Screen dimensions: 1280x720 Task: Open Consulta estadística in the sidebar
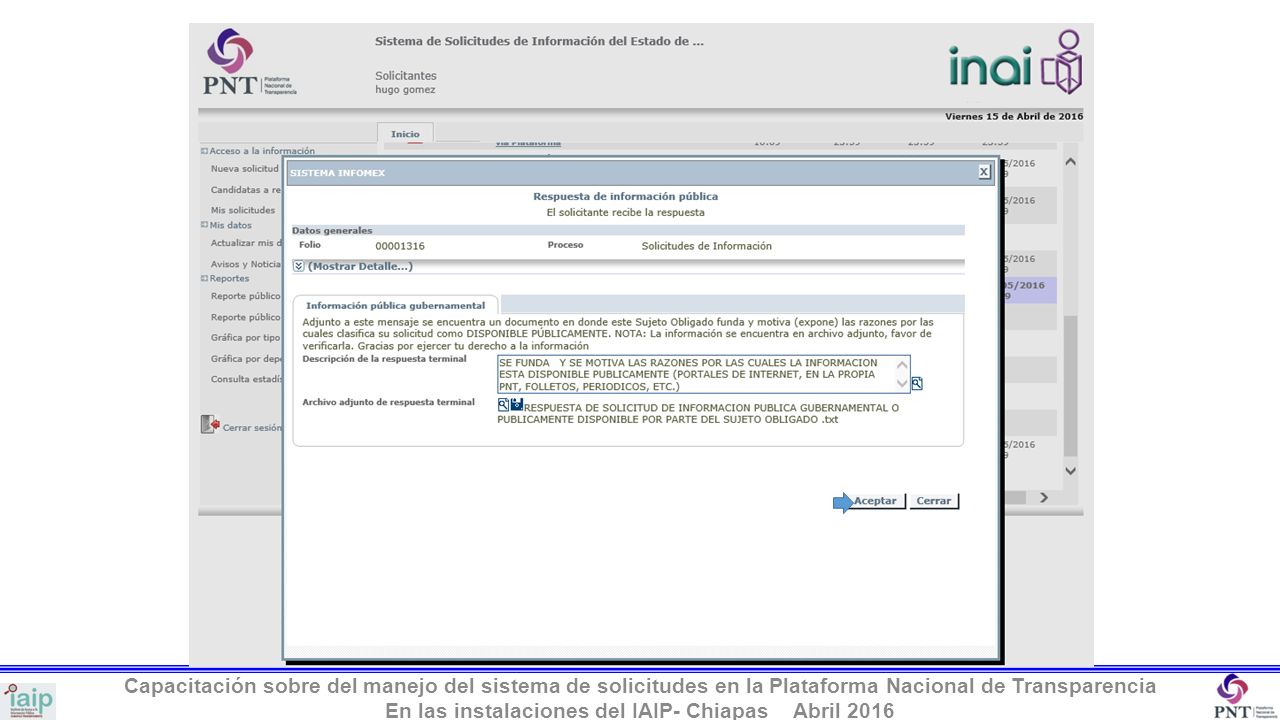pos(246,379)
